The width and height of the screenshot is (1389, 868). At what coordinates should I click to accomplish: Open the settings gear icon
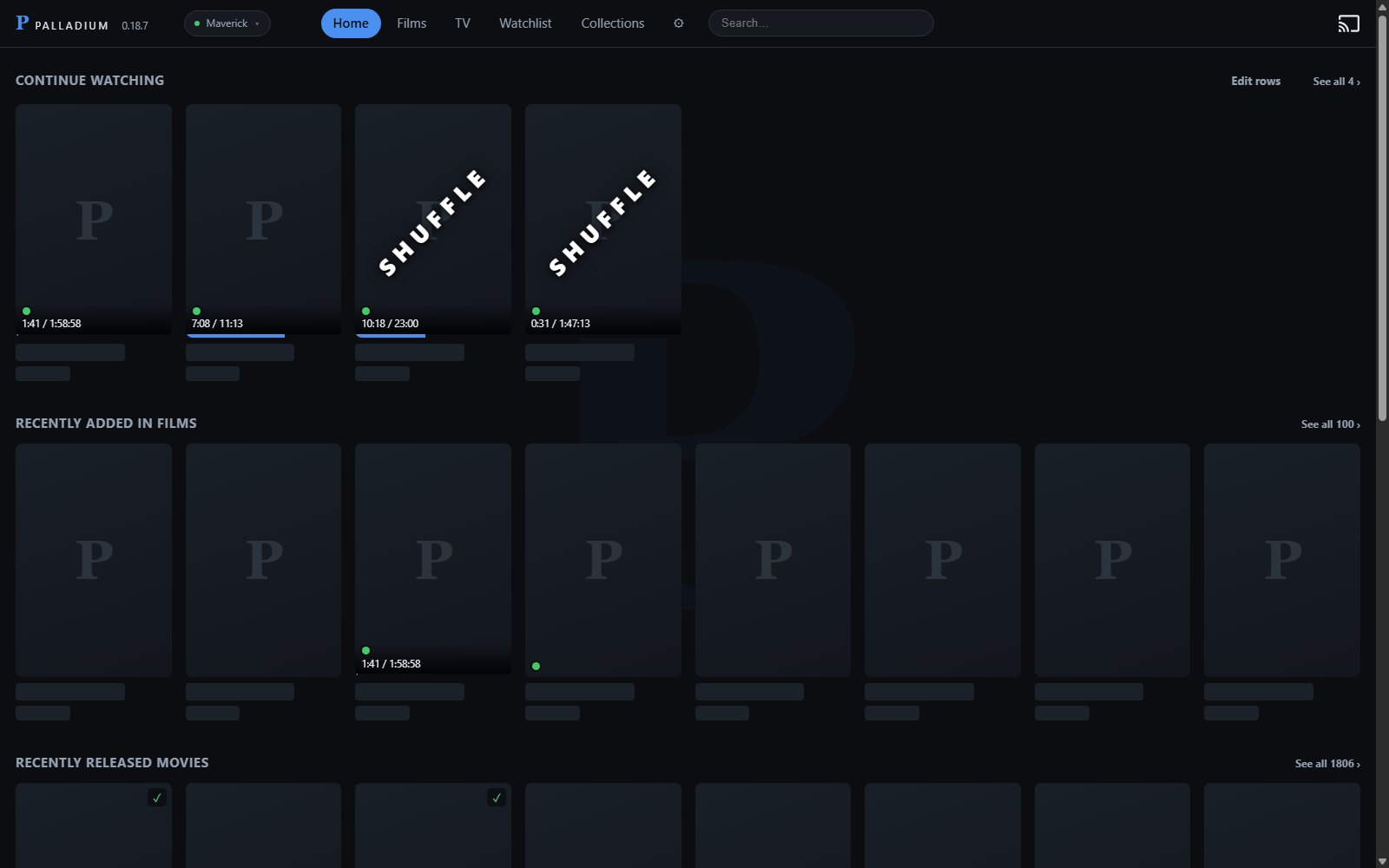[679, 23]
